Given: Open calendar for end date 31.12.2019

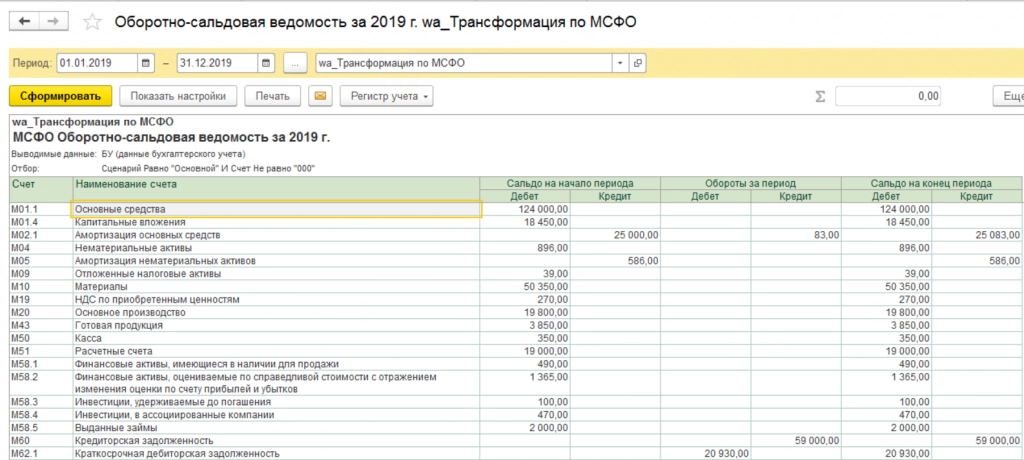Looking at the screenshot, I should (x=266, y=63).
